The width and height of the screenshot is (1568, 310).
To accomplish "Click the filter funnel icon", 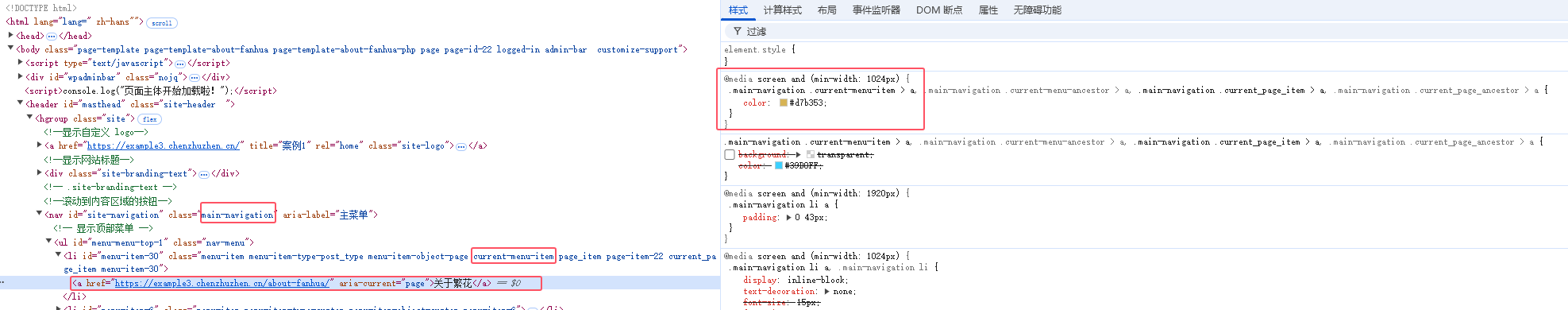I will coord(737,31).
